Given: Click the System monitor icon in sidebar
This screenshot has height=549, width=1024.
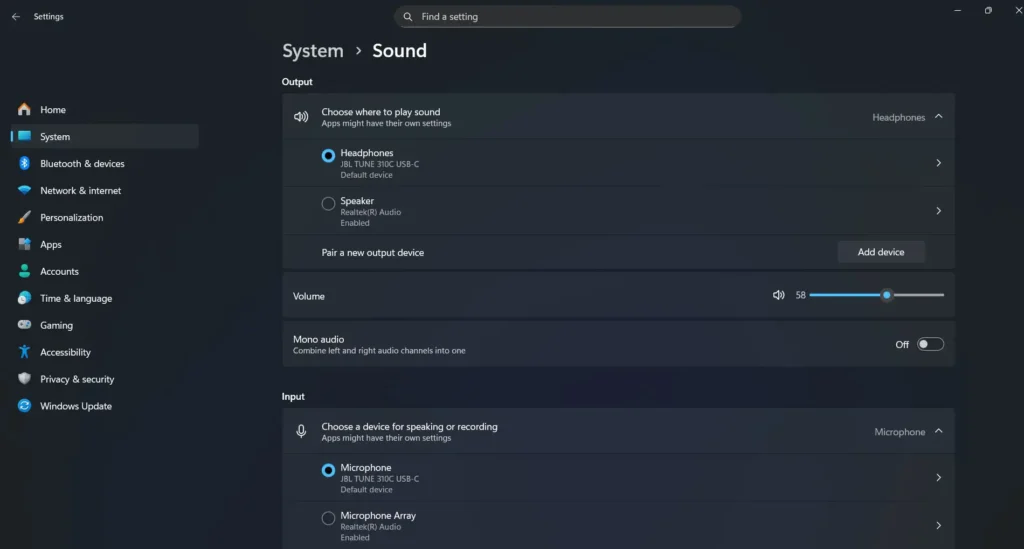Looking at the screenshot, I should tap(24, 136).
